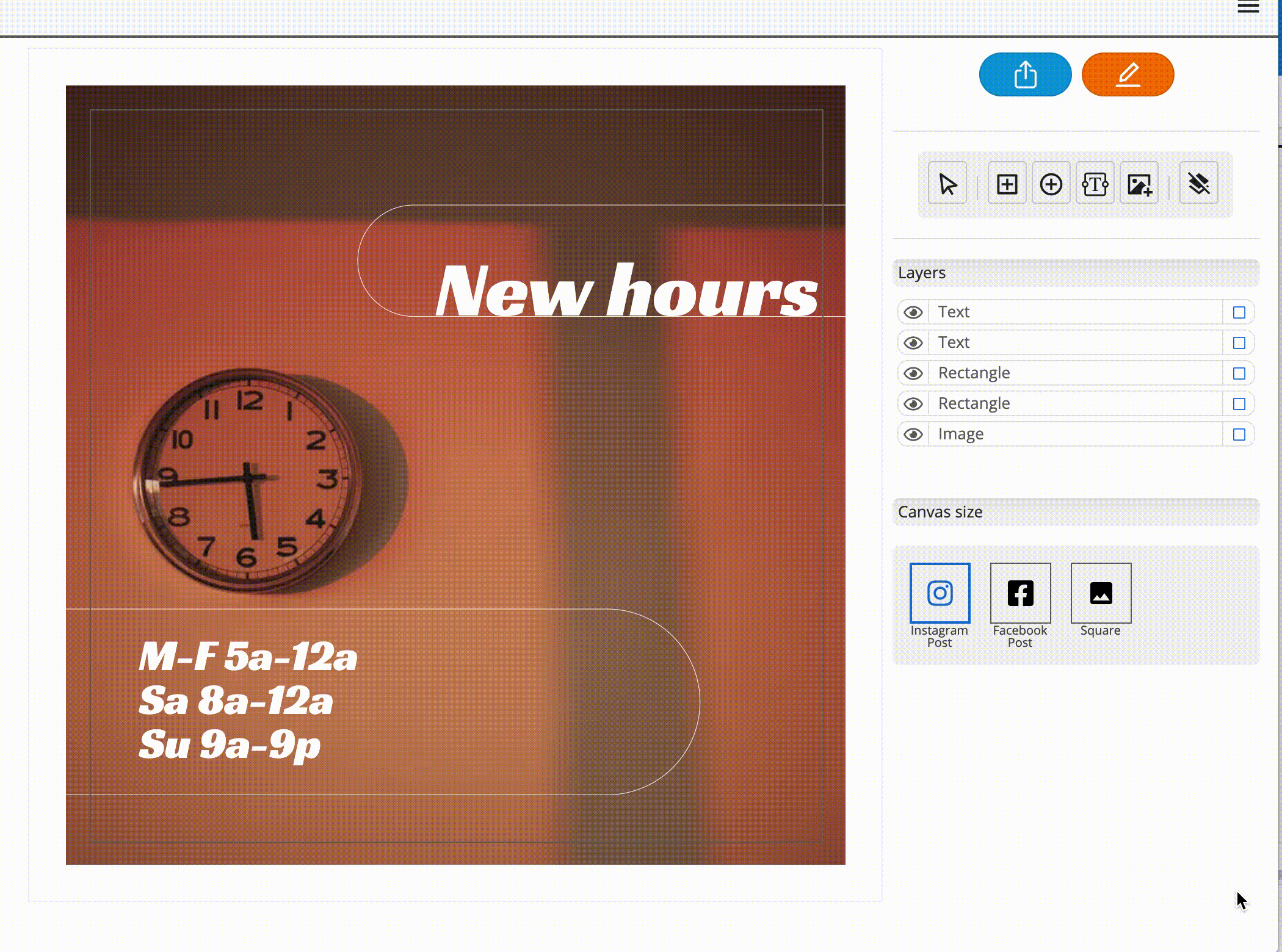Collapse the Canvas size section header
This screenshot has height=952, width=1282.
[x=1075, y=512]
